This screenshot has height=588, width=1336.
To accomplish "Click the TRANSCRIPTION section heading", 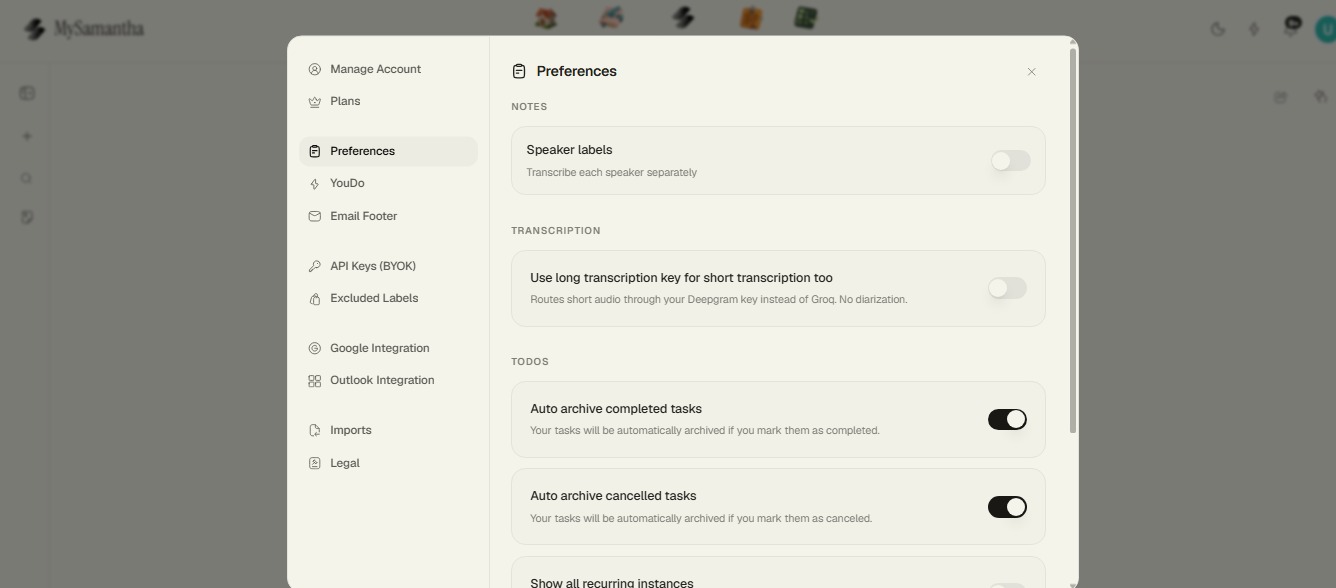I will (x=556, y=231).
